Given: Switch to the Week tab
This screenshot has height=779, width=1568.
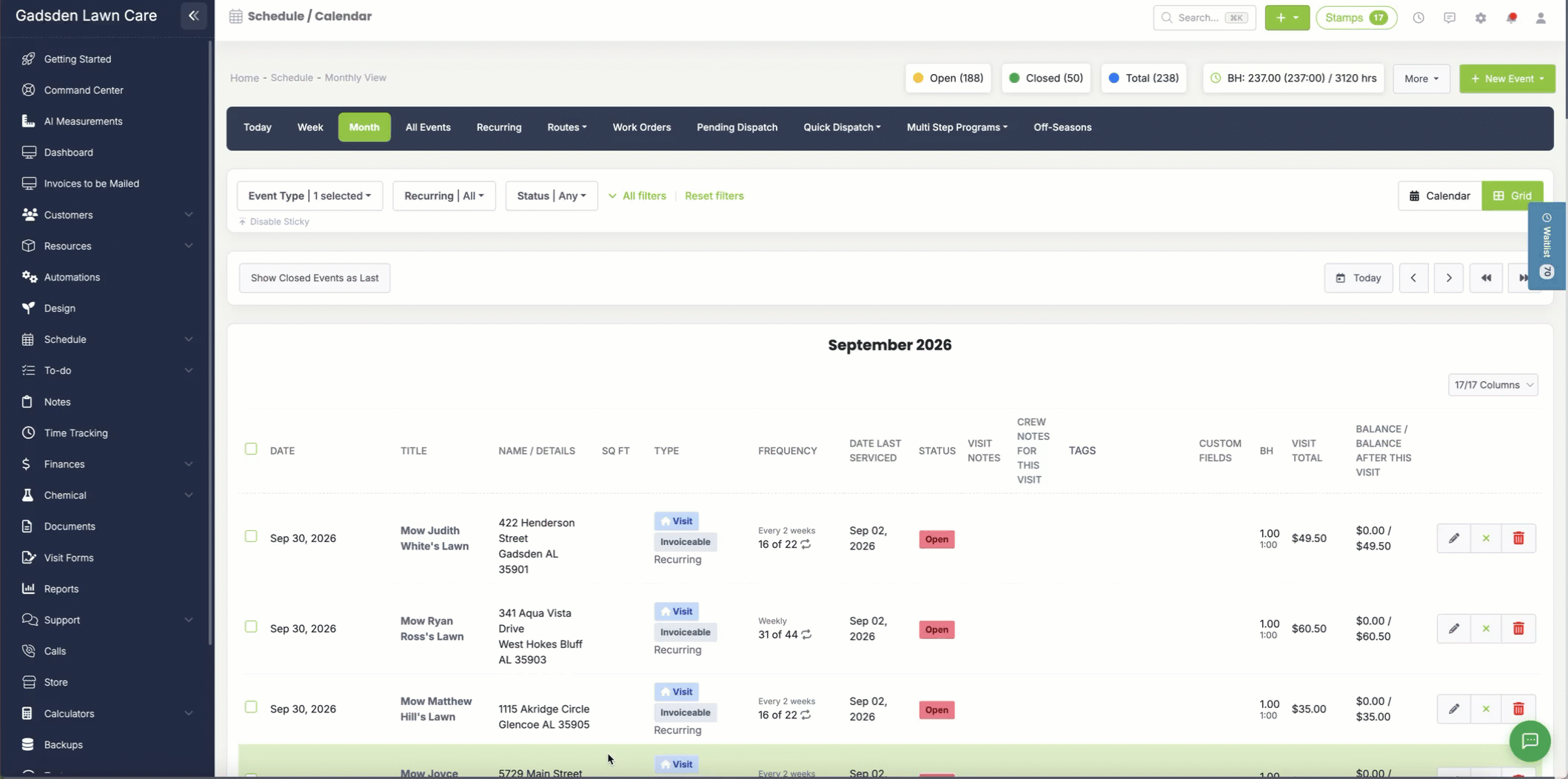Looking at the screenshot, I should coord(310,127).
